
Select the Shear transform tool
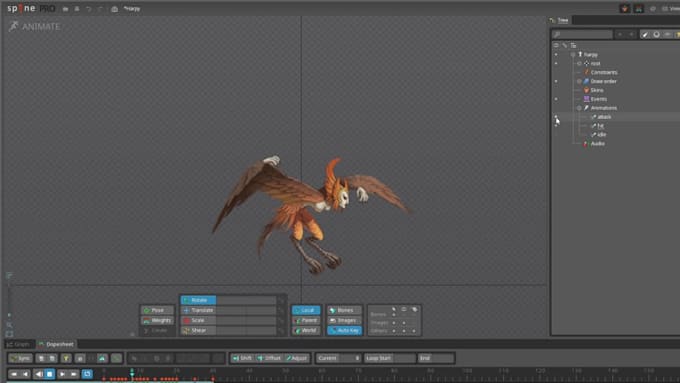(x=198, y=330)
